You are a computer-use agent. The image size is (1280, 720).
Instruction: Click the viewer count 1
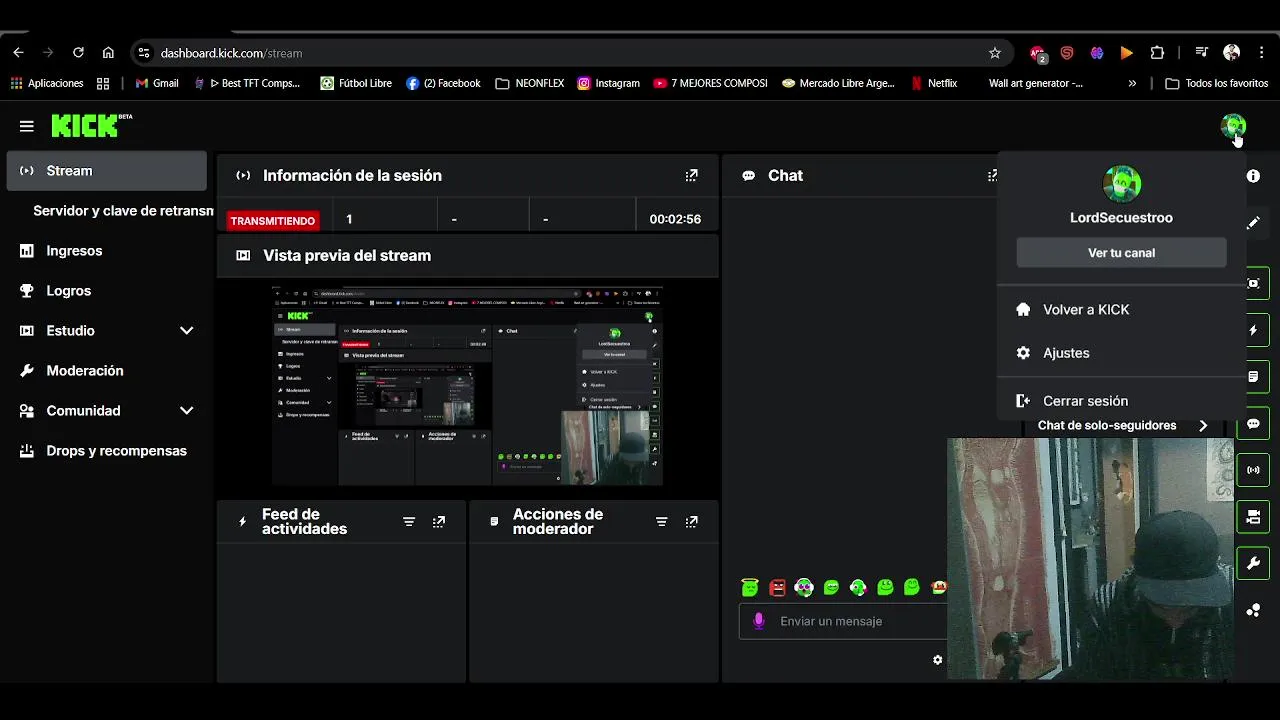point(349,219)
